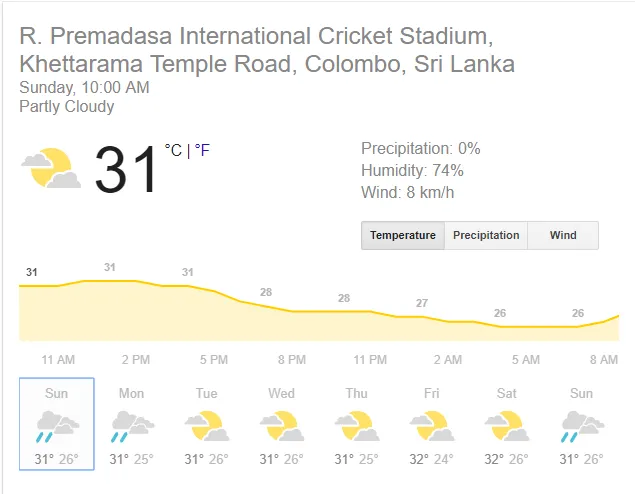
Task: Choose Tuesday's partly cloudy icon
Action: click(207, 426)
